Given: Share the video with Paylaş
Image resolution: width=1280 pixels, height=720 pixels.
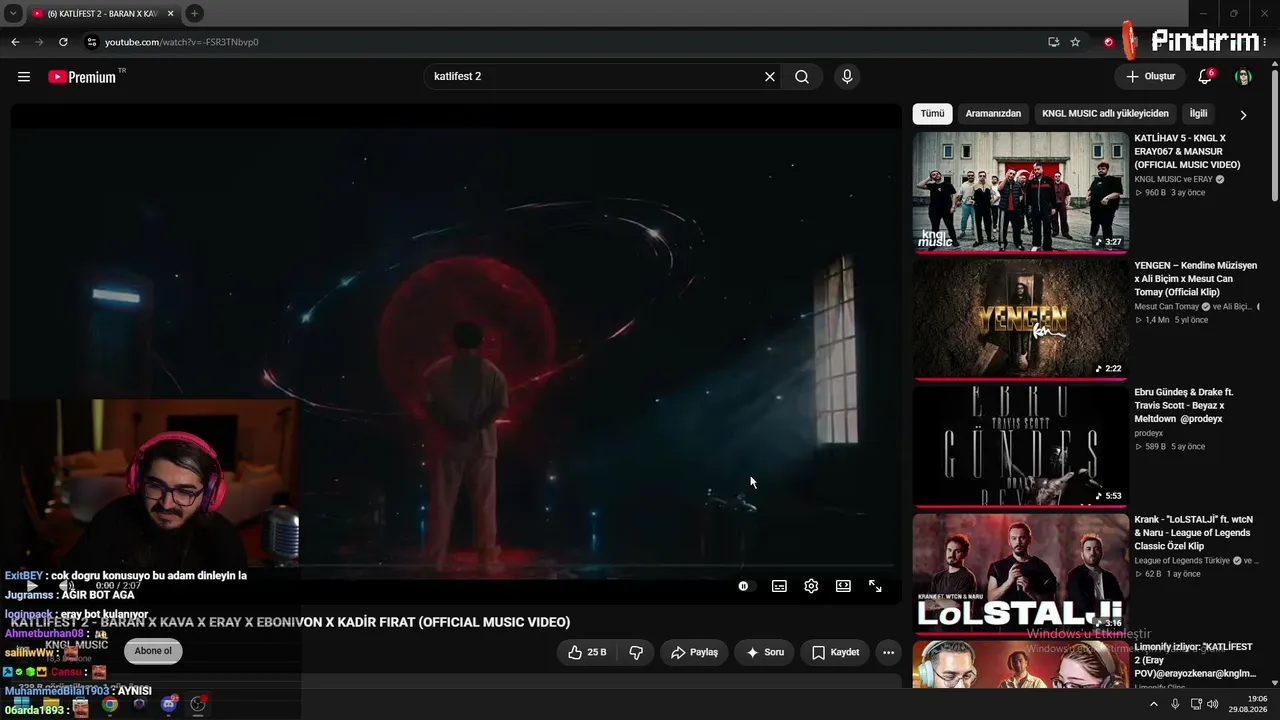Looking at the screenshot, I should 694,652.
